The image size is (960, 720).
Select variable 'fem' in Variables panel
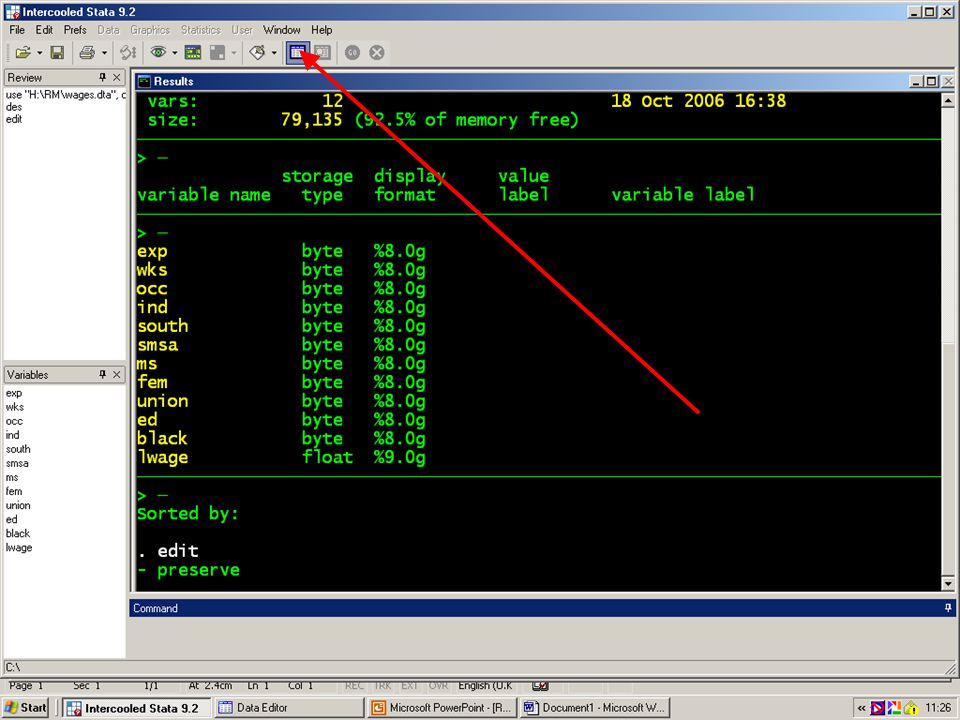click(x=13, y=492)
